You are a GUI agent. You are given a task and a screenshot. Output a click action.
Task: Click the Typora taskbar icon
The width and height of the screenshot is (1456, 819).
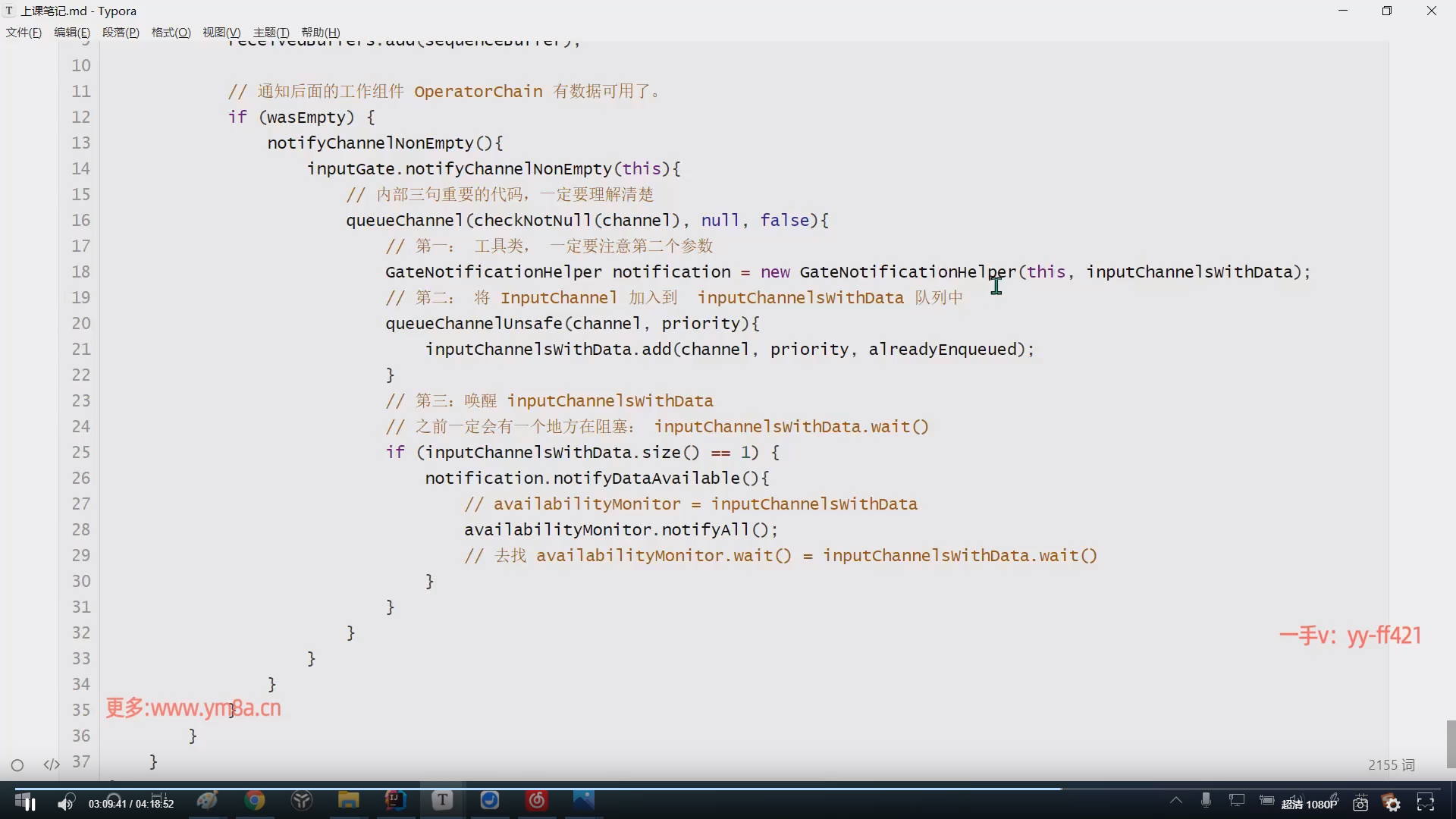pos(442,800)
